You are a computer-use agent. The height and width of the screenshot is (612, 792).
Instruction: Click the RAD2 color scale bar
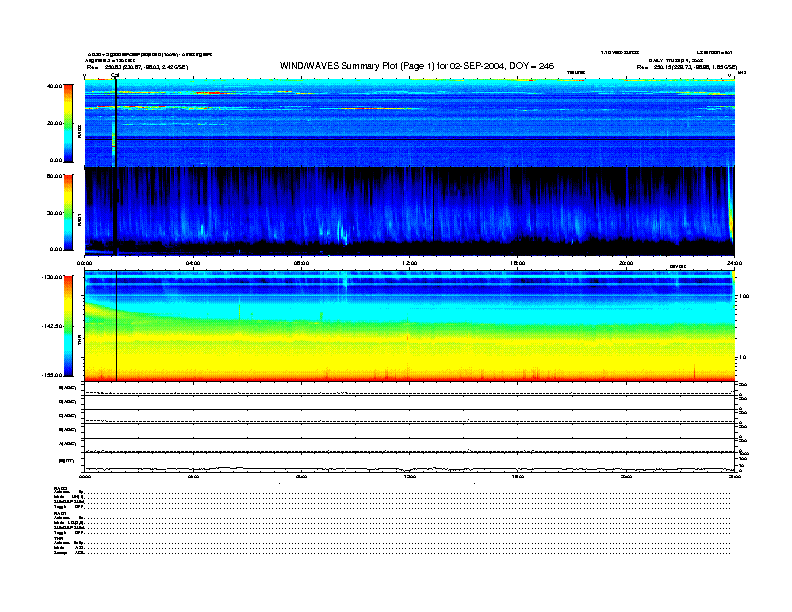click(68, 122)
